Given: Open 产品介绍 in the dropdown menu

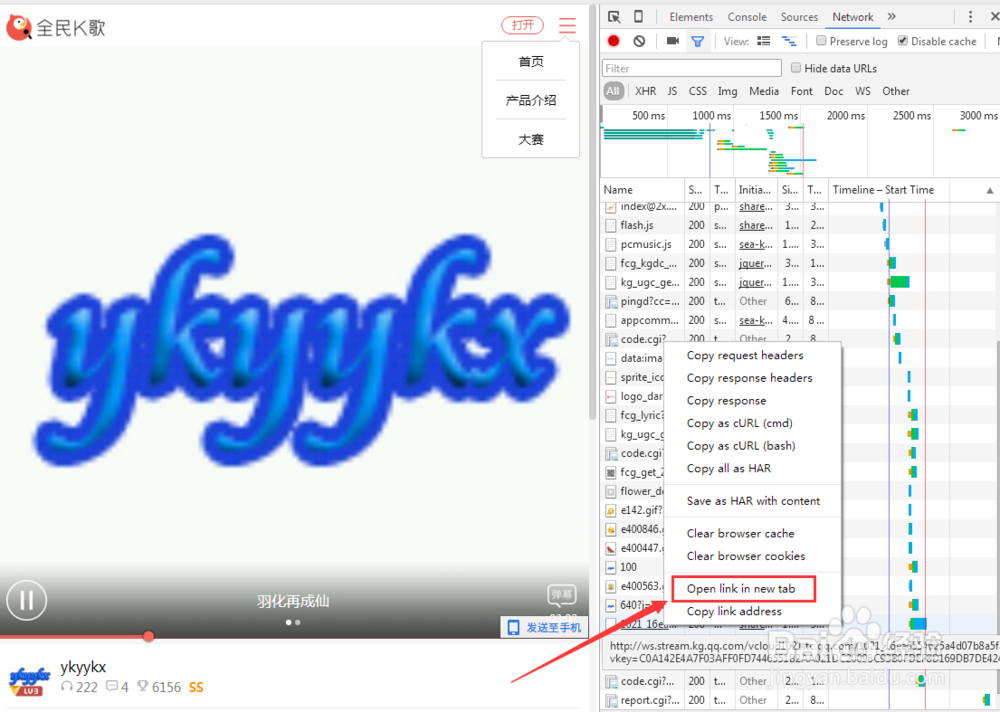Looking at the screenshot, I should point(531,100).
